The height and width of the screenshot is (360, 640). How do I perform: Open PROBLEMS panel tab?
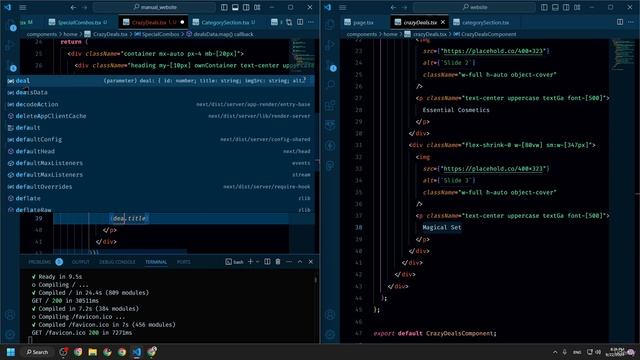(x=40, y=262)
